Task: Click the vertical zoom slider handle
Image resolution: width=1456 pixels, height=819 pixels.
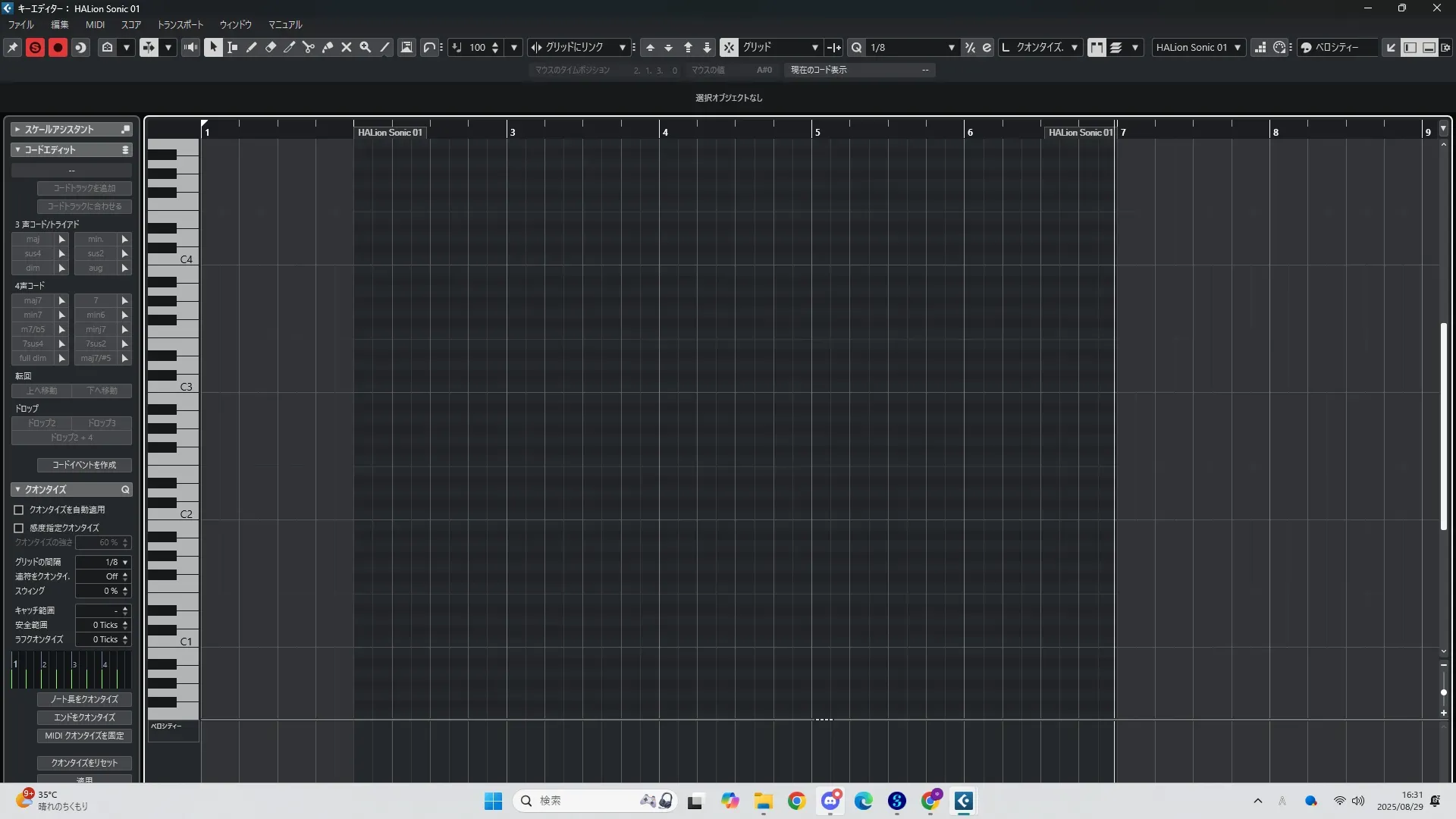Action: point(1443,692)
